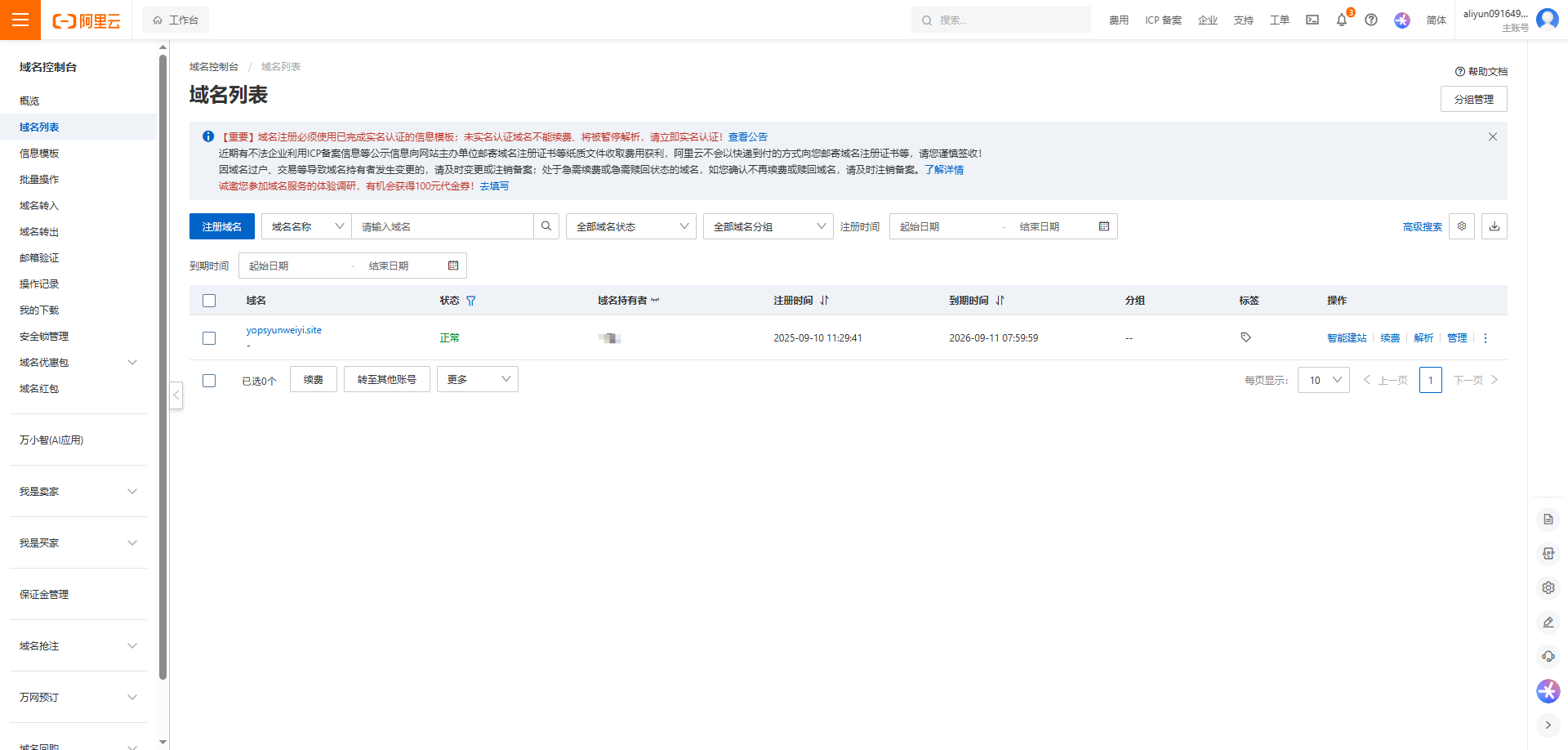Toggle the bottom bulk-select checkbox
The width and height of the screenshot is (1568, 750).
tap(209, 381)
